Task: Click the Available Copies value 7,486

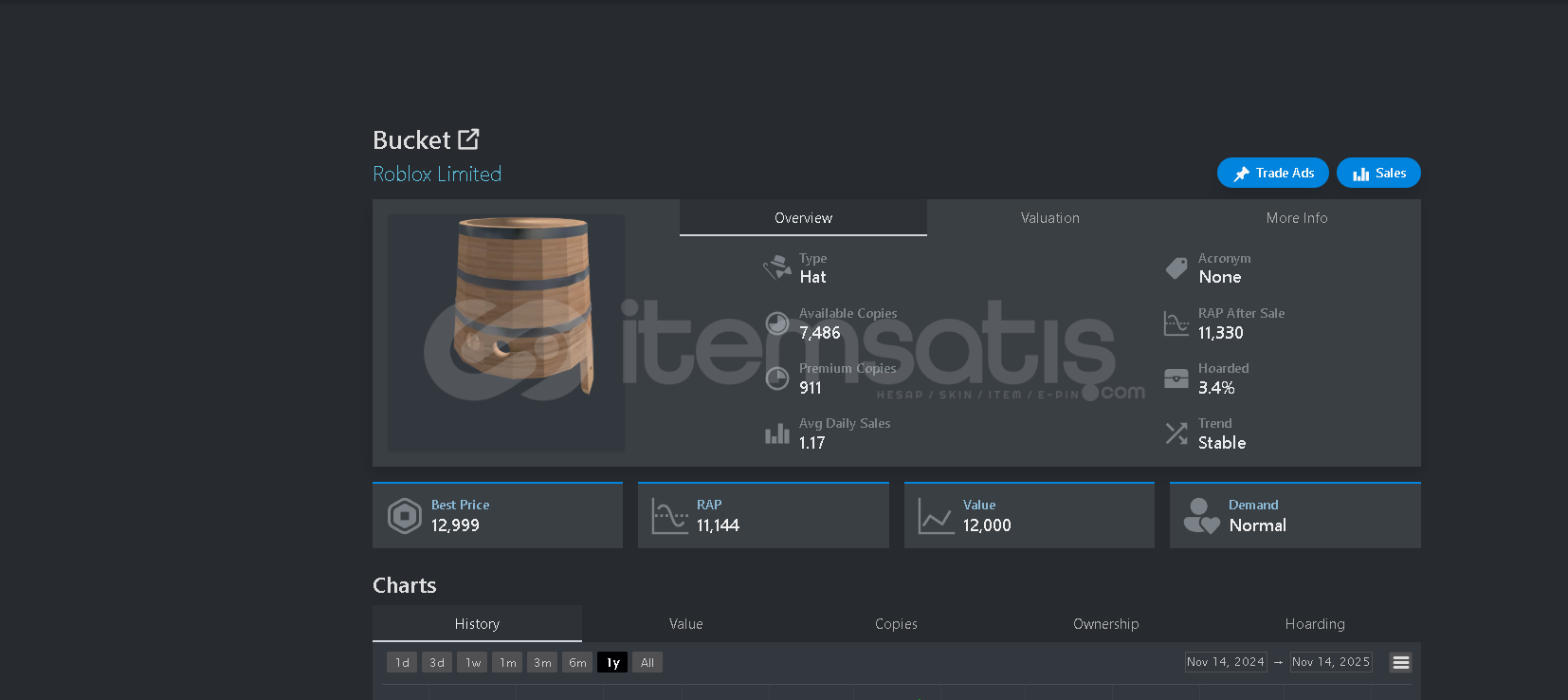Action: click(820, 333)
